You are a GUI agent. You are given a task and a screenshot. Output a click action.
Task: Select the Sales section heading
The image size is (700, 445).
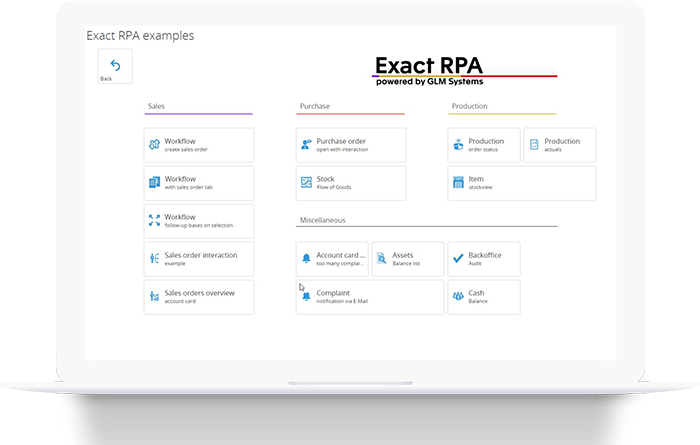point(156,106)
